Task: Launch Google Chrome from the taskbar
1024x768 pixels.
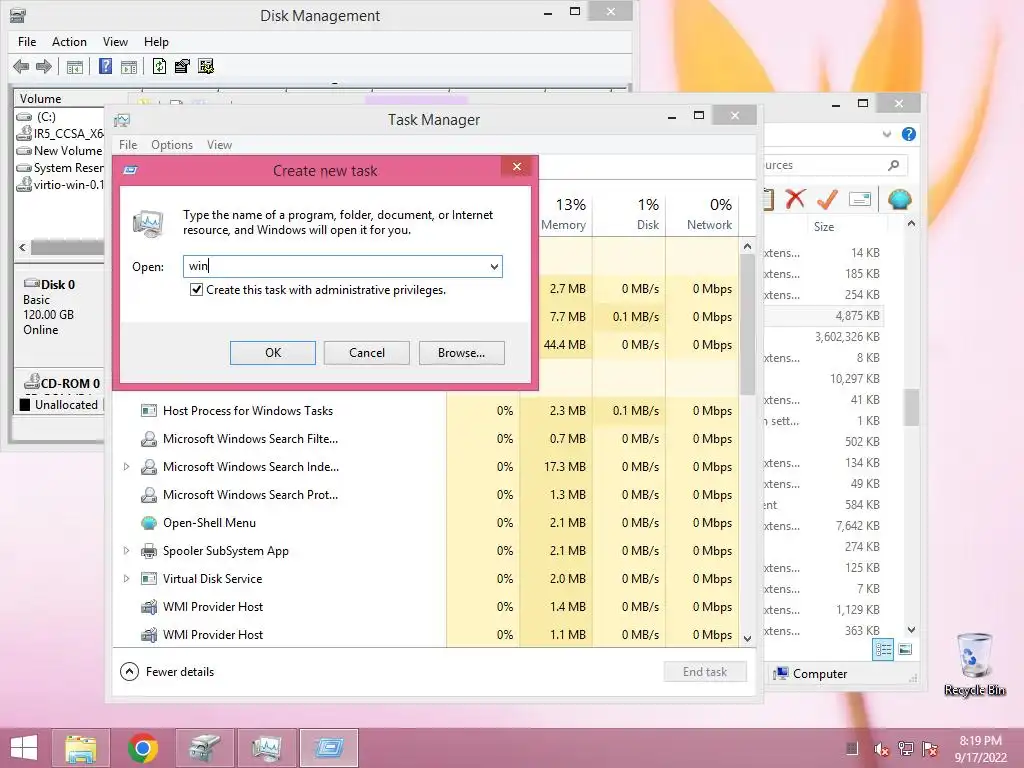Action: click(142, 748)
